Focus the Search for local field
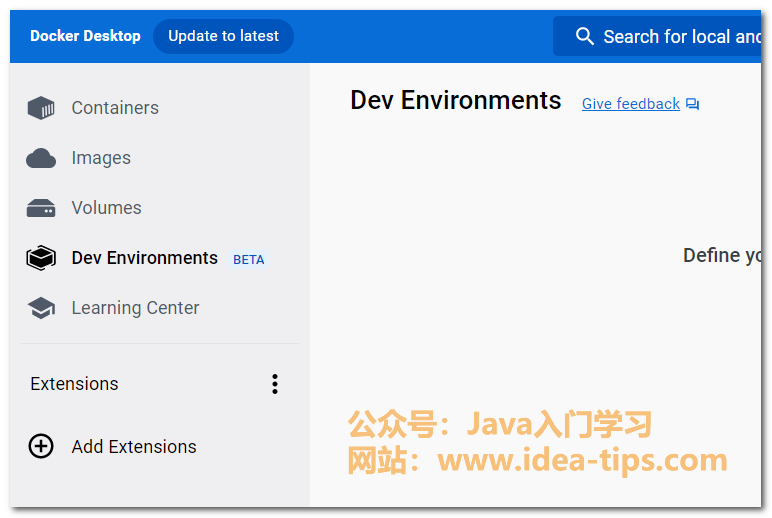 point(682,36)
